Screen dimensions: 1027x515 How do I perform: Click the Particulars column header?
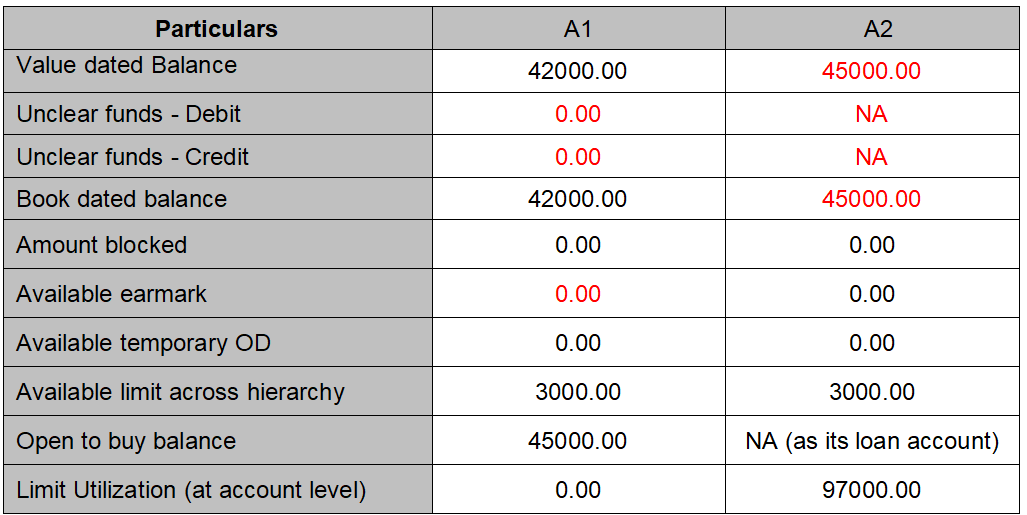point(216,29)
